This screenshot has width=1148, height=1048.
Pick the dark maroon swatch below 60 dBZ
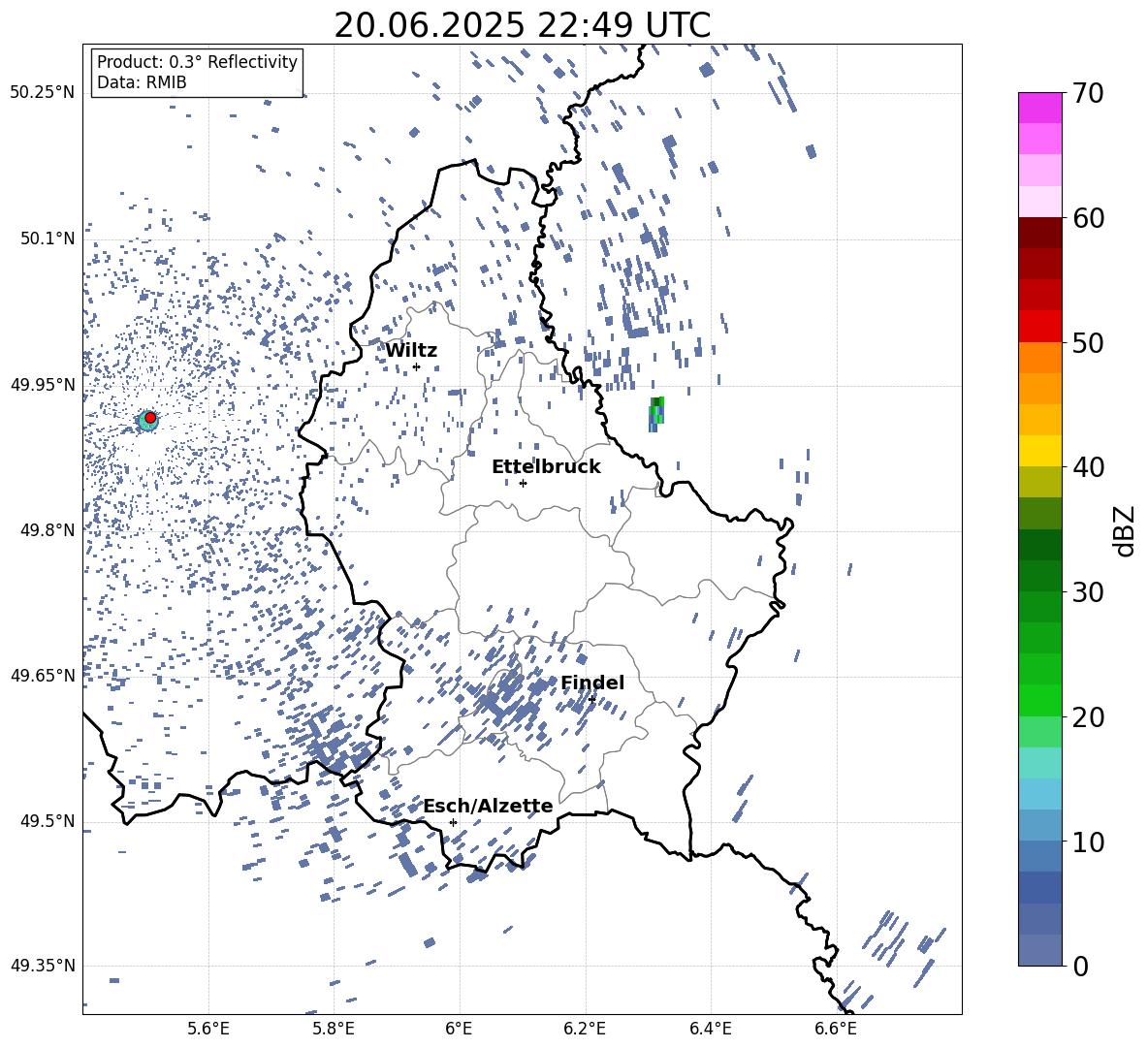tap(1039, 233)
